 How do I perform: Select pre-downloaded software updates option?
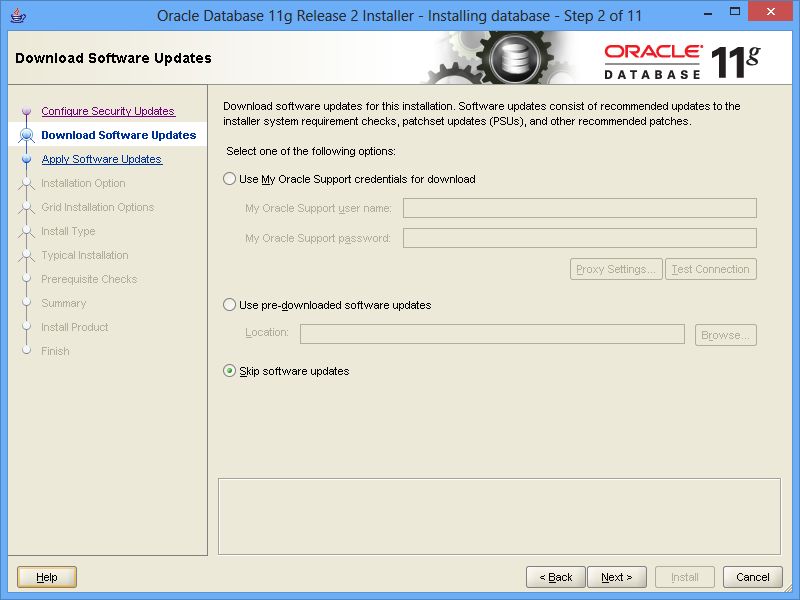[x=230, y=305]
